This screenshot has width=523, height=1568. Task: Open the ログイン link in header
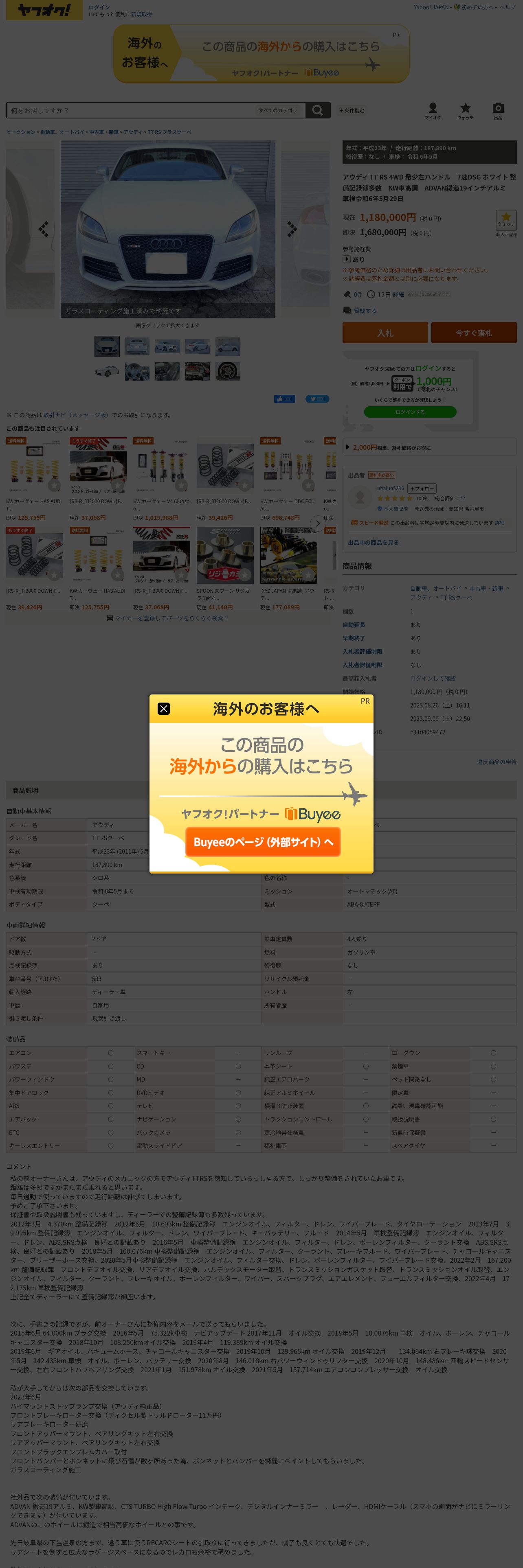point(99,7)
